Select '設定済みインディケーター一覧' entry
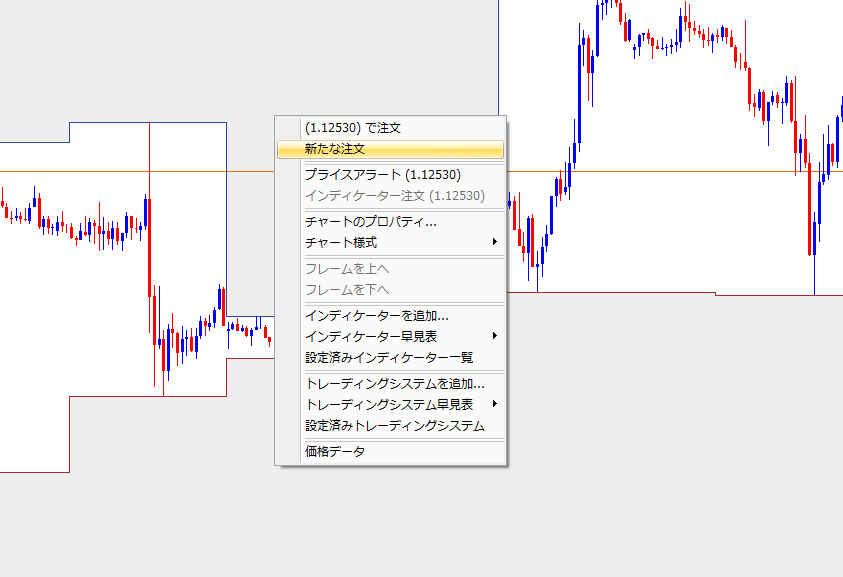The width and height of the screenshot is (843, 577). point(390,358)
